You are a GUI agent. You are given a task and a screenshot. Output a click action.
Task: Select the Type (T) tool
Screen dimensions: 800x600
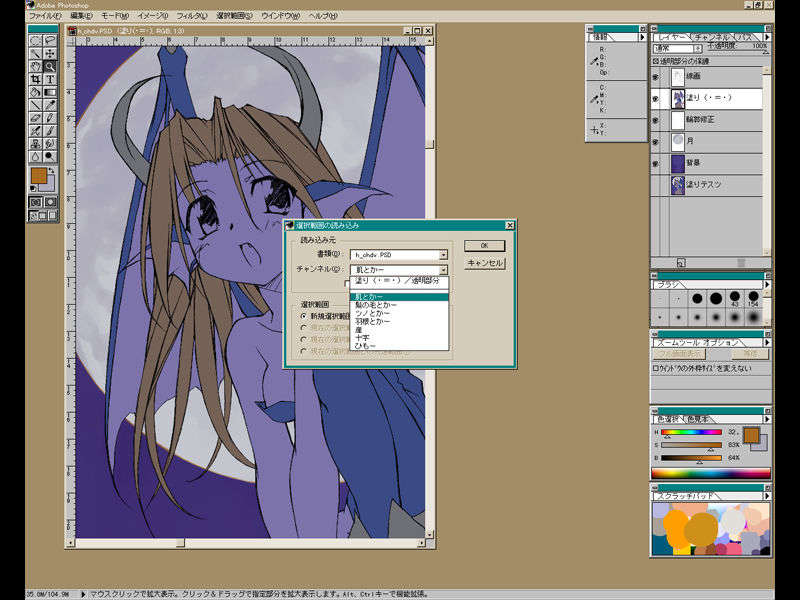(50, 79)
